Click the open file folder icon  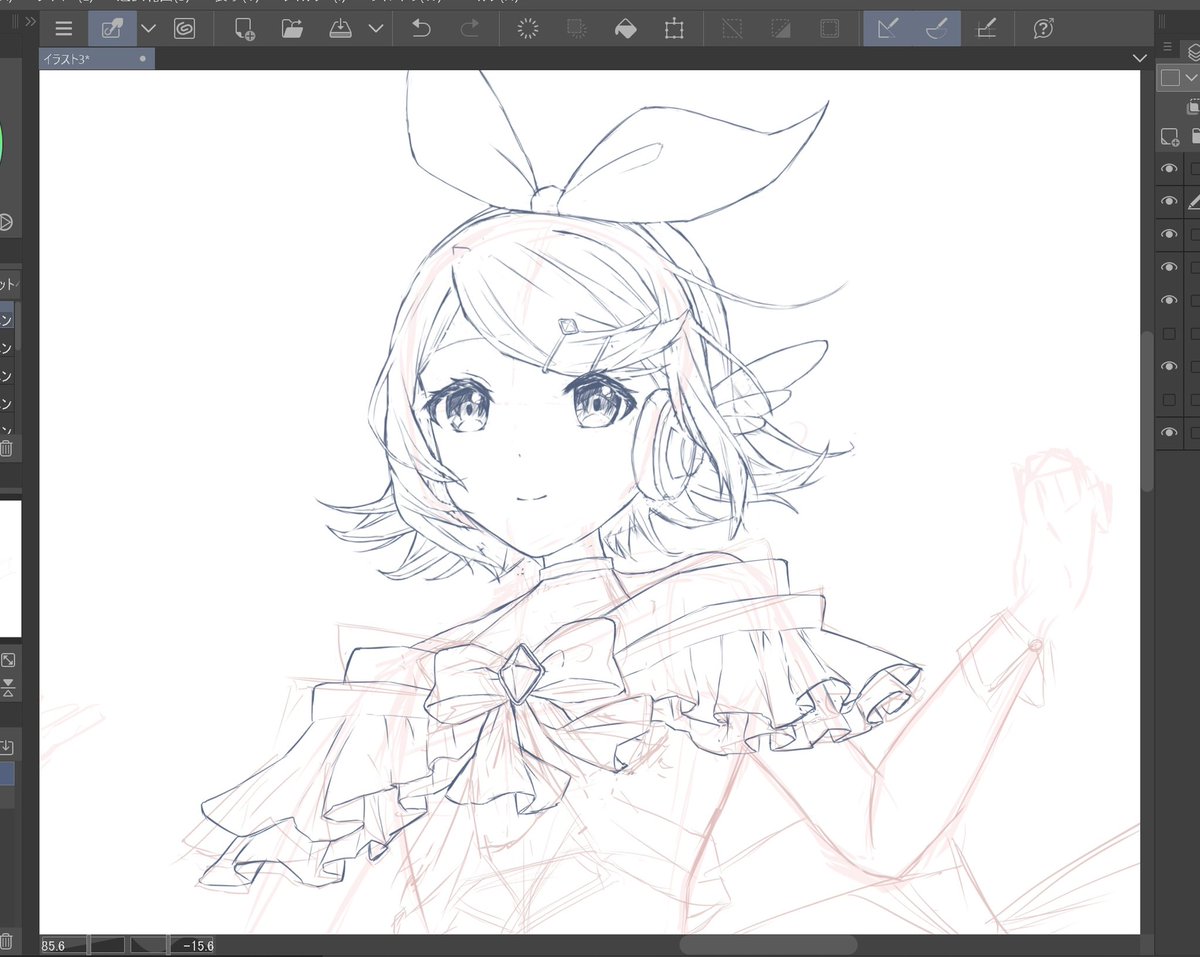tap(292, 29)
